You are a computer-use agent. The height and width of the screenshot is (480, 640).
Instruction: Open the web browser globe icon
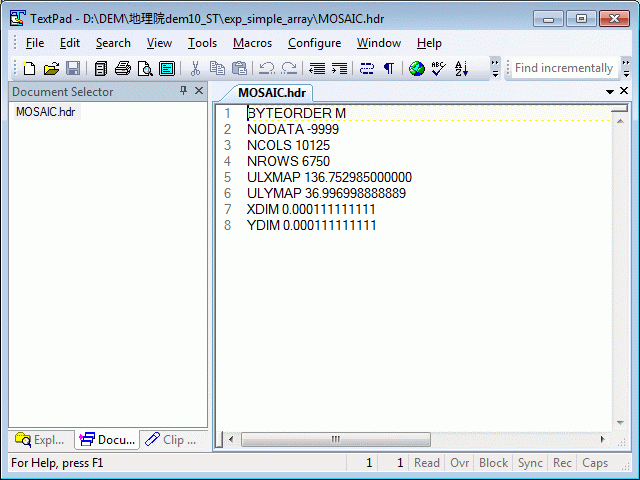point(417,68)
